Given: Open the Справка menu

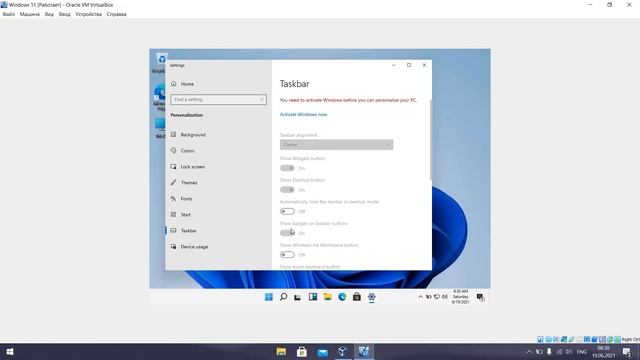Looking at the screenshot, I should click(x=116, y=14).
